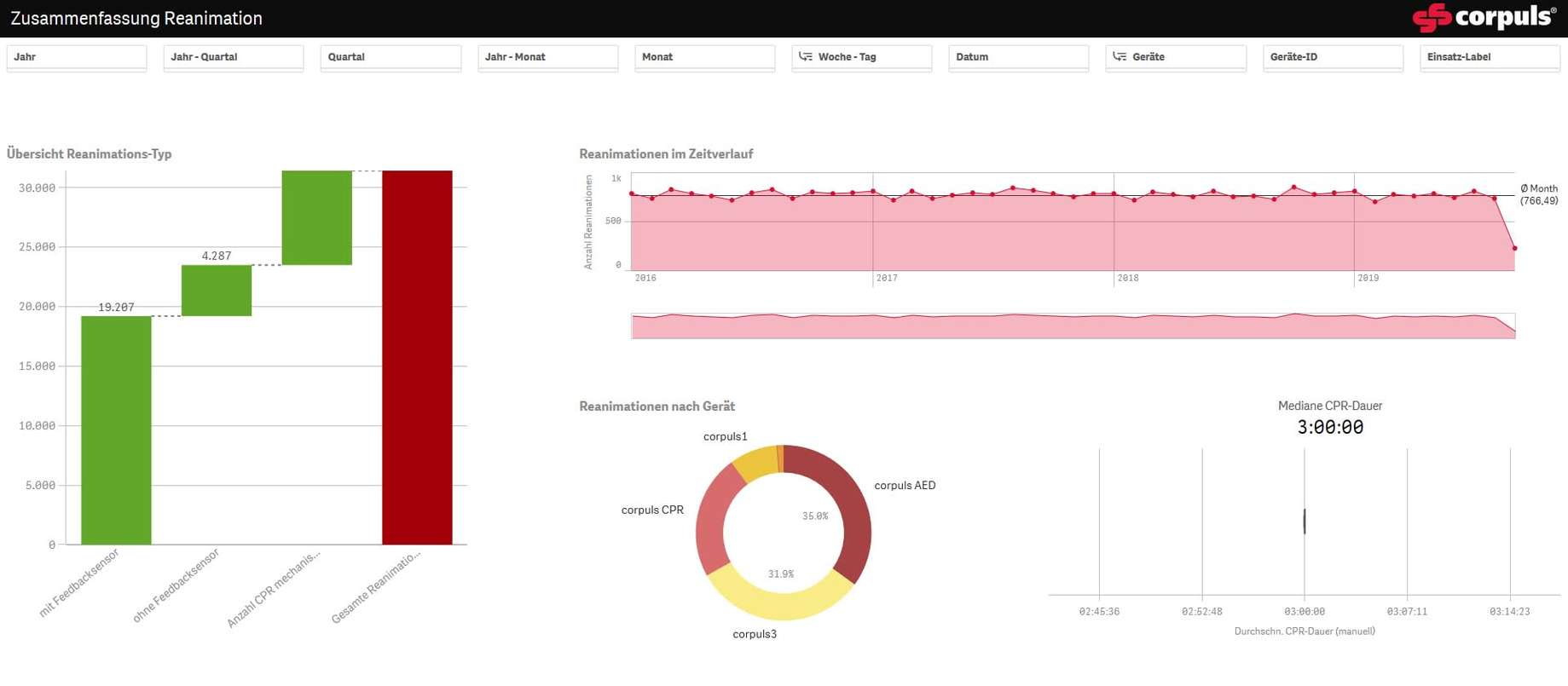Open the Monat filter pane
This screenshot has width=1568, height=686.
tap(705, 57)
